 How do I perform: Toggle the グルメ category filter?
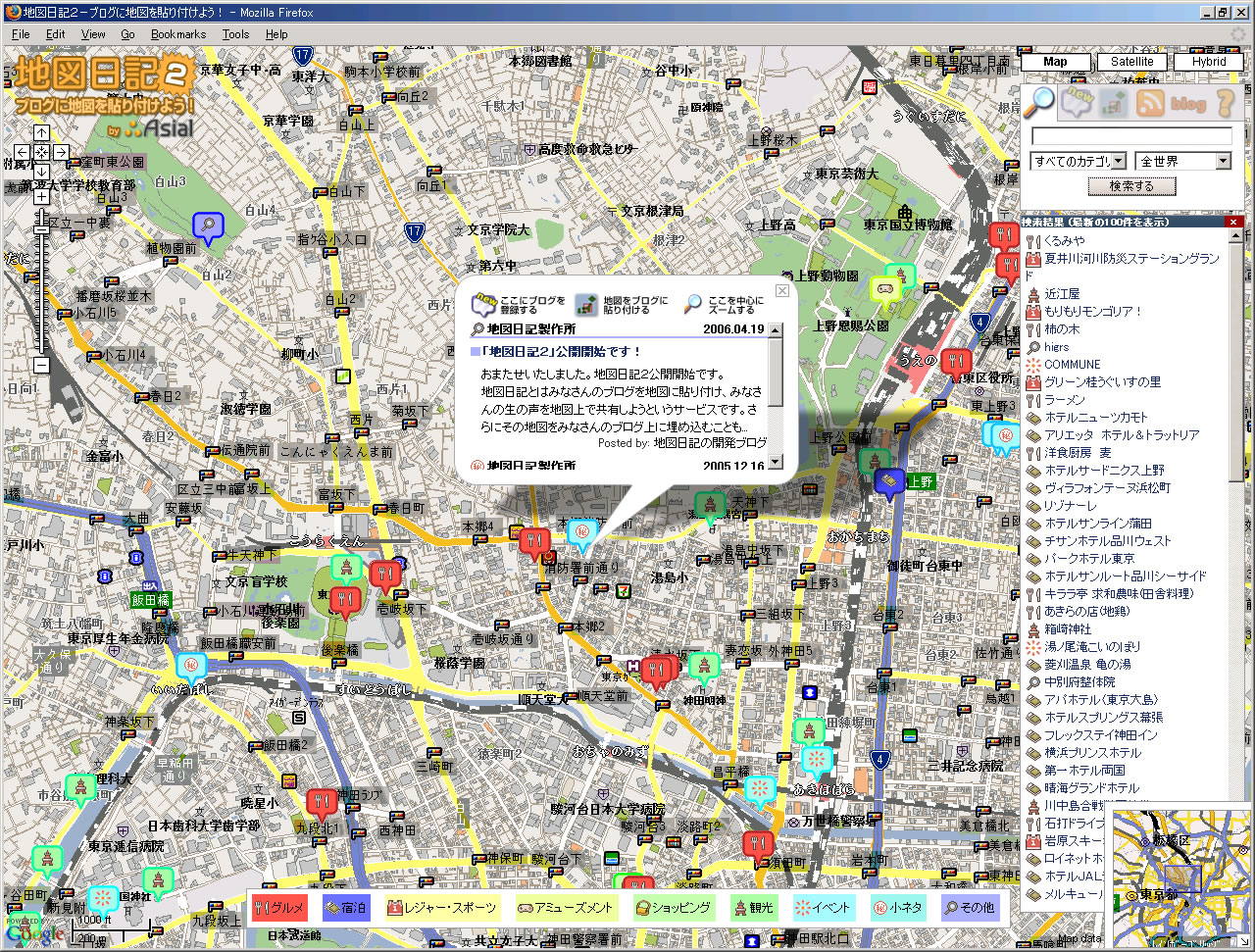[279, 908]
